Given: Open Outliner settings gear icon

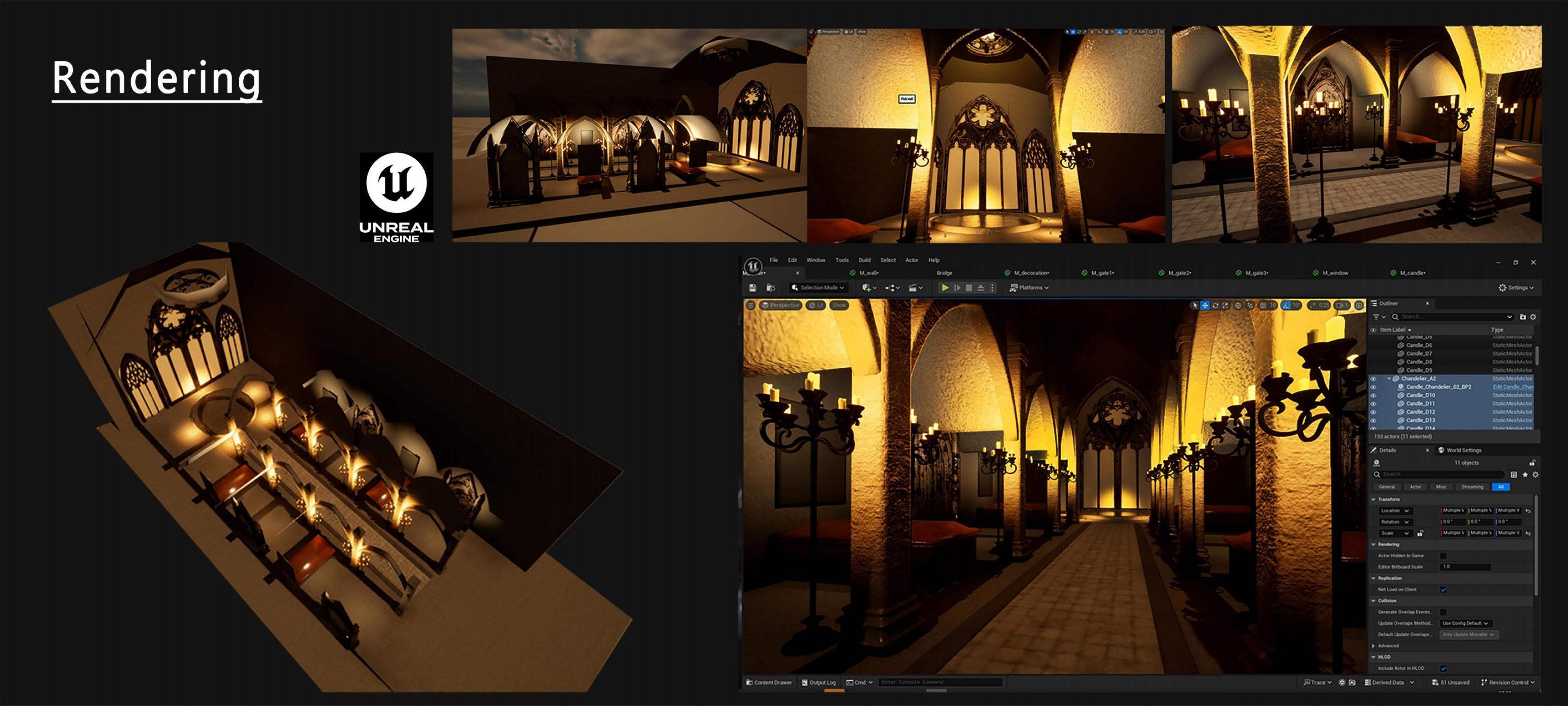Looking at the screenshot, I should pos(1533,317).
